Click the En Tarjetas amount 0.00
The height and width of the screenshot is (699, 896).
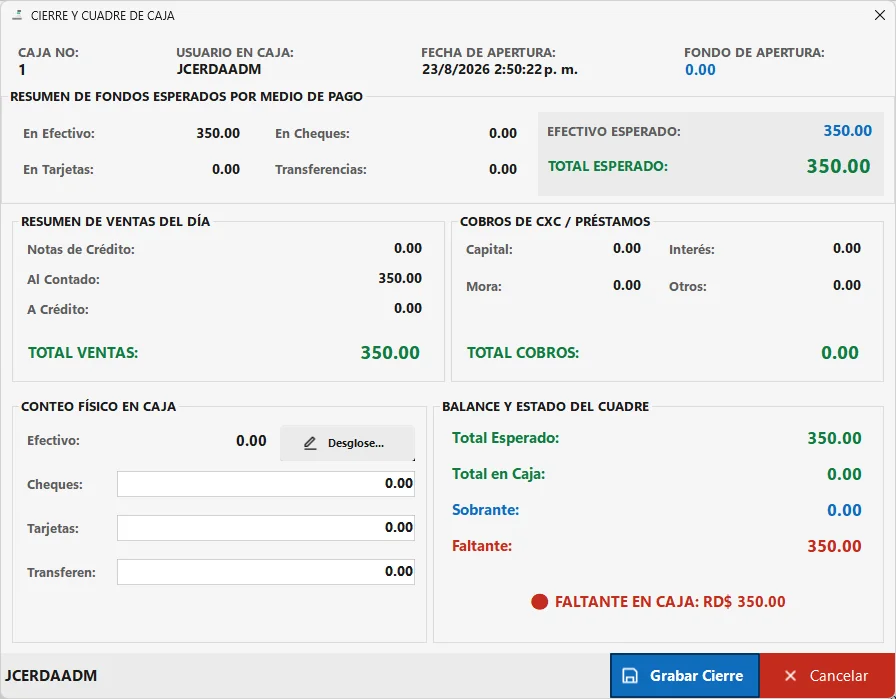pos(226,169)
